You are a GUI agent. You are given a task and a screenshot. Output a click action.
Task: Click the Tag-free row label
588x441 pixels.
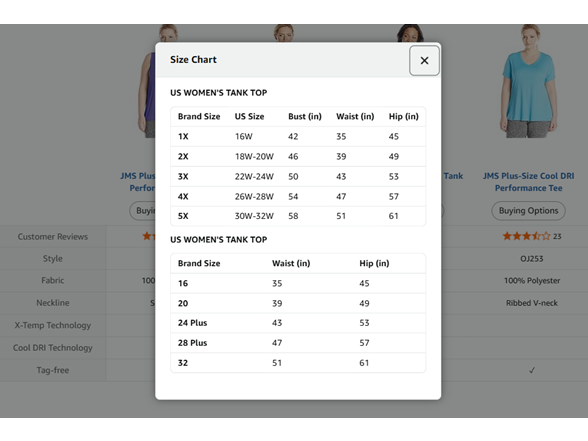(52, 370)
